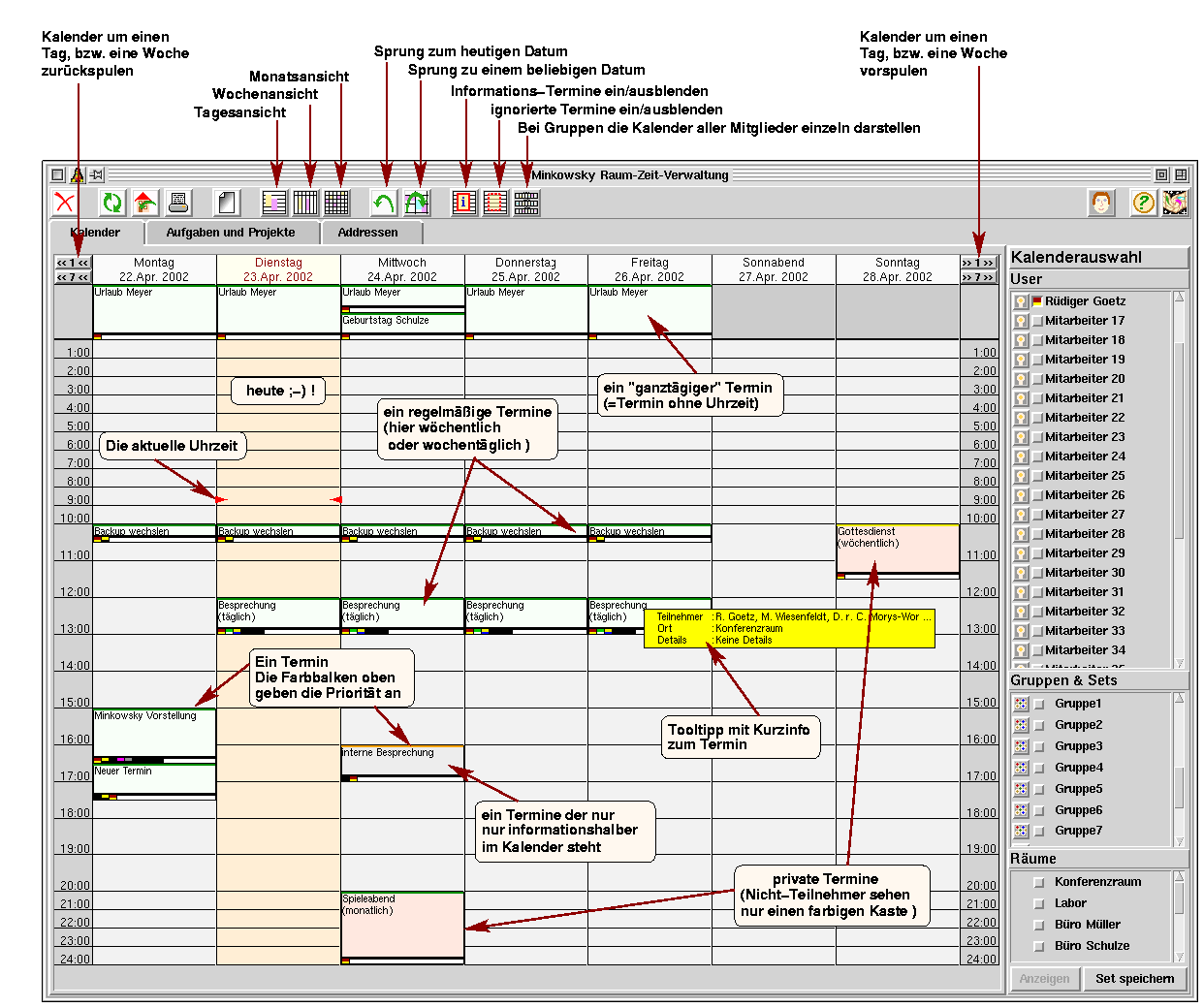The width and height of the screenshot is (1204, 1008).
Task: Enable the Mitarbeiter 22 checkbox
Action: pyautogui.click(x=1037, y=418)
